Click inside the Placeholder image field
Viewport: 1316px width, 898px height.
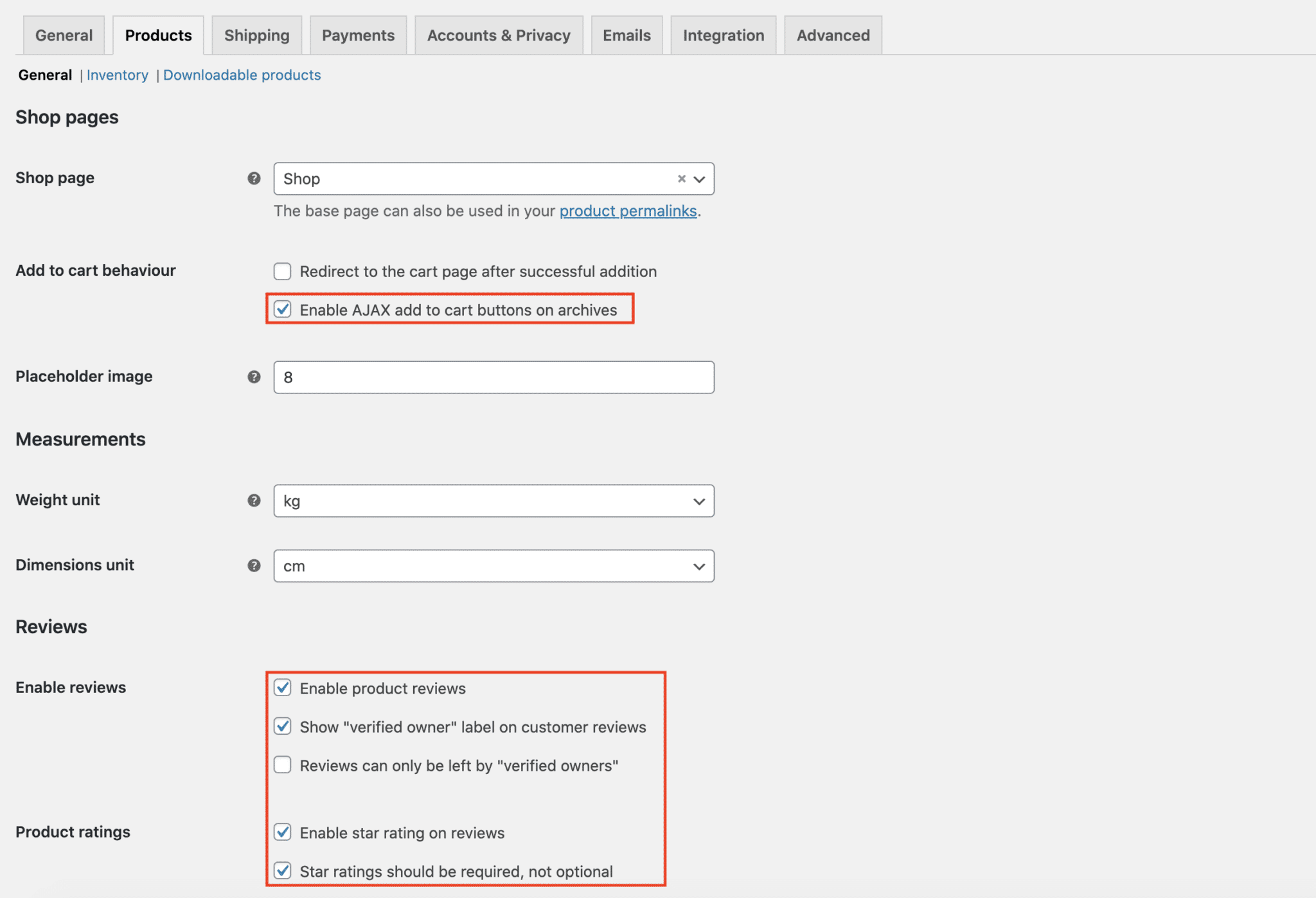493,377
